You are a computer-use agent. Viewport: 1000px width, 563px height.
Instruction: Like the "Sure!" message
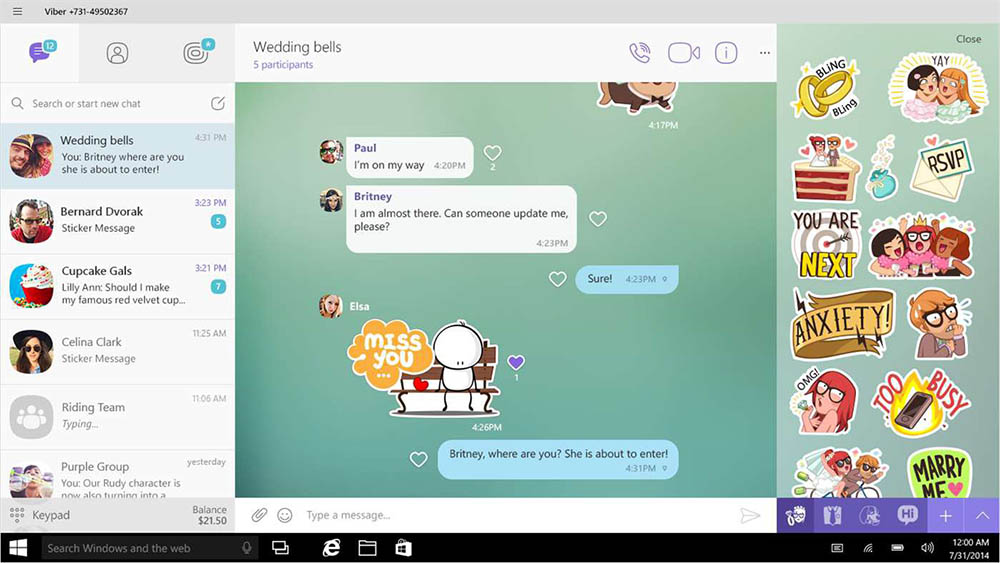557,279
